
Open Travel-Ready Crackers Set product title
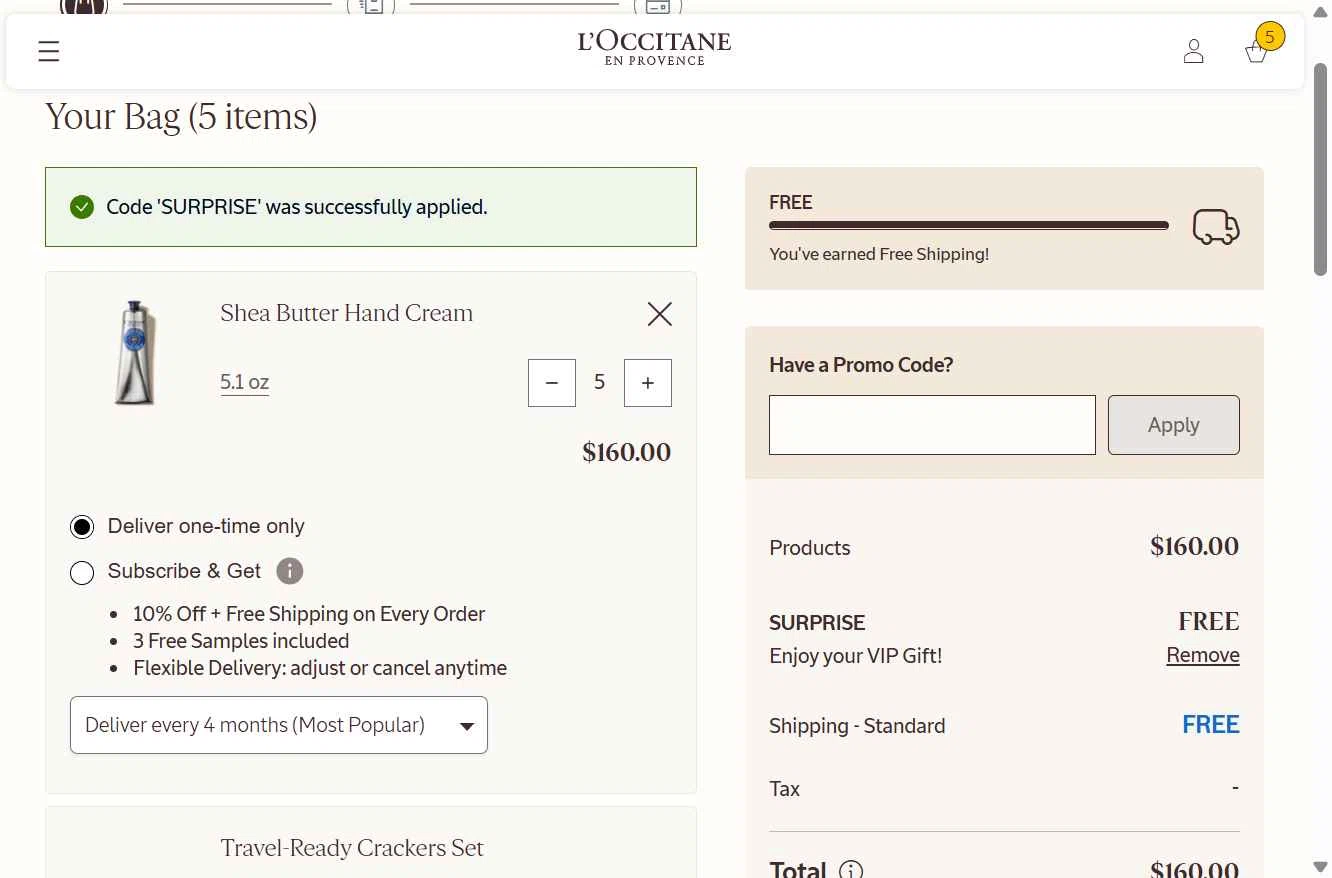tap(352, 848)
